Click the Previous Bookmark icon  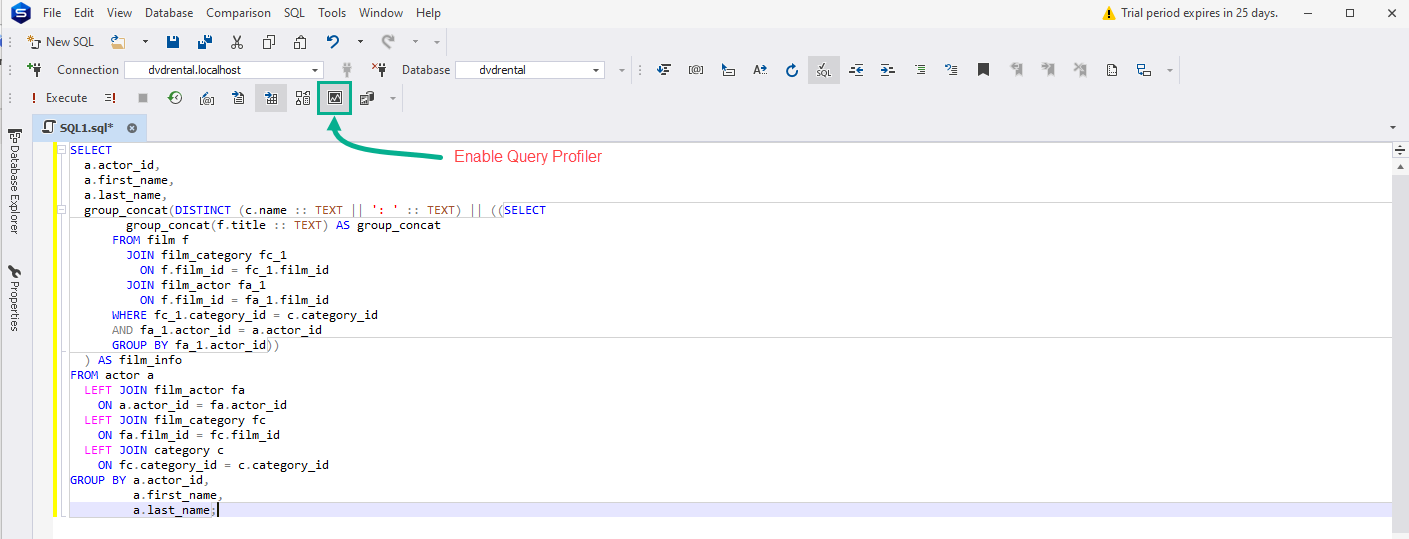[1017, 70]
